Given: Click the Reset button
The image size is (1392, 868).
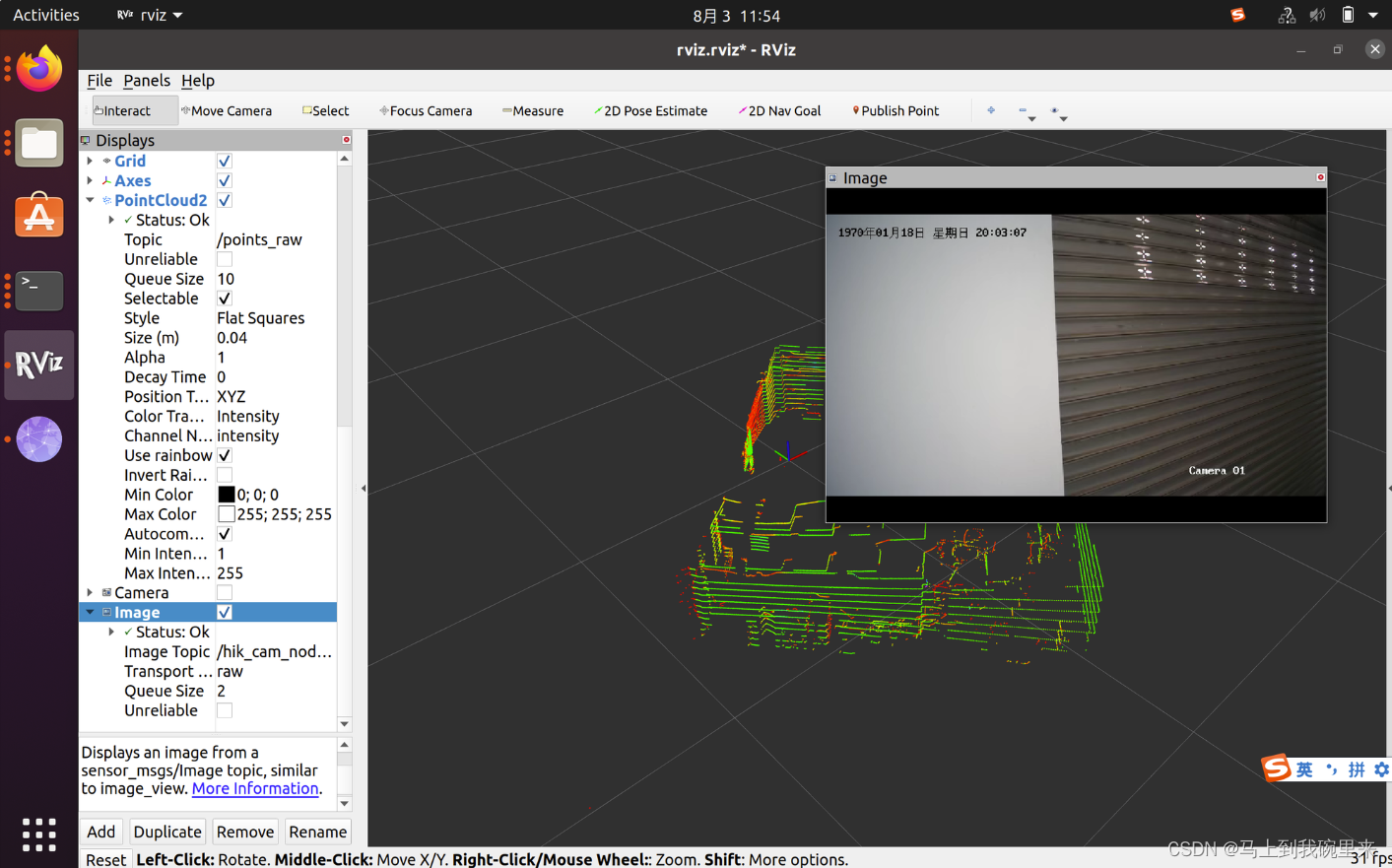Looking at the screenshot, I should pos(105,859).
